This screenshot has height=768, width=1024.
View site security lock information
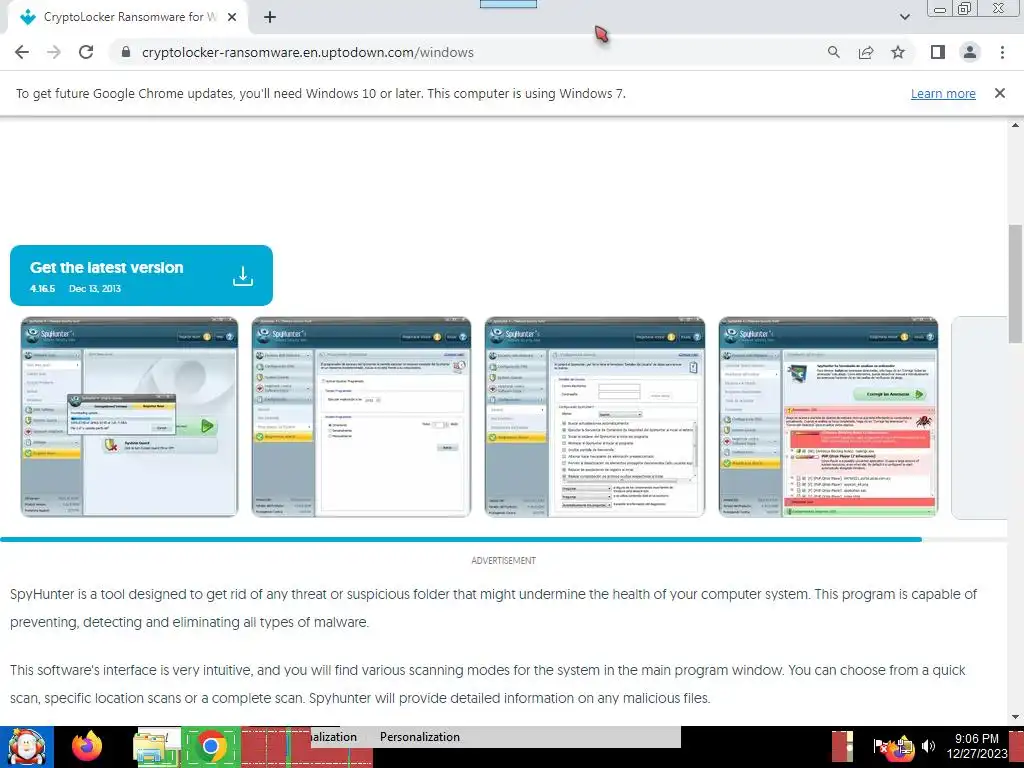(126, 52)
